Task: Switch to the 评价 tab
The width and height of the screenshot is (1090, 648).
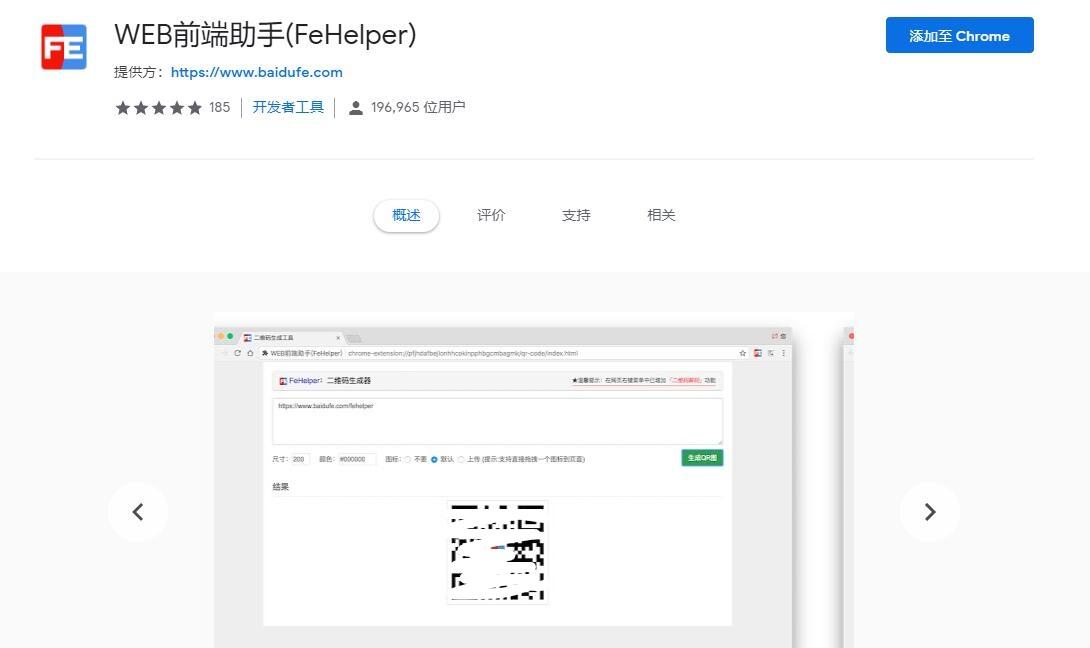Action: pos(491,216)
